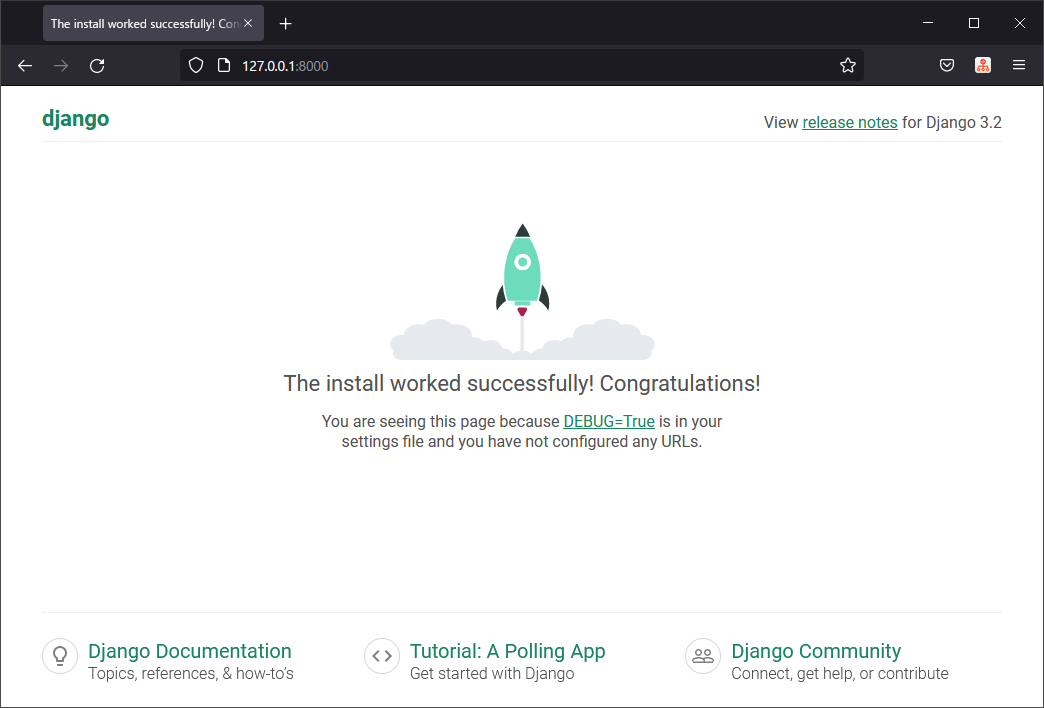The image size is (1044, 708).
Task: Focus the address bar showing 127.0.0.1:8000
Action: coord(521,65)
